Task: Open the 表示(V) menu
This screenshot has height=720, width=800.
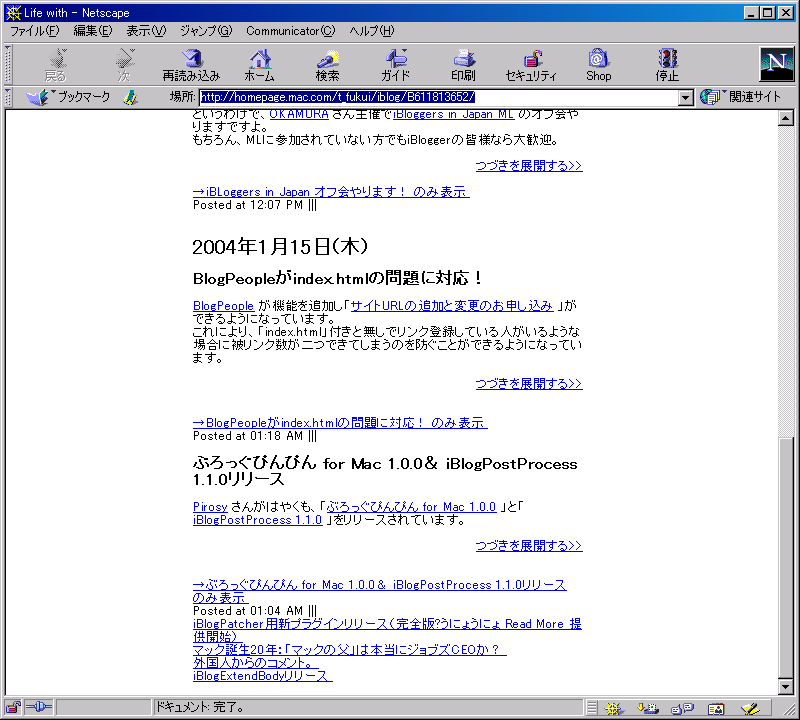Action: (146, 31)
